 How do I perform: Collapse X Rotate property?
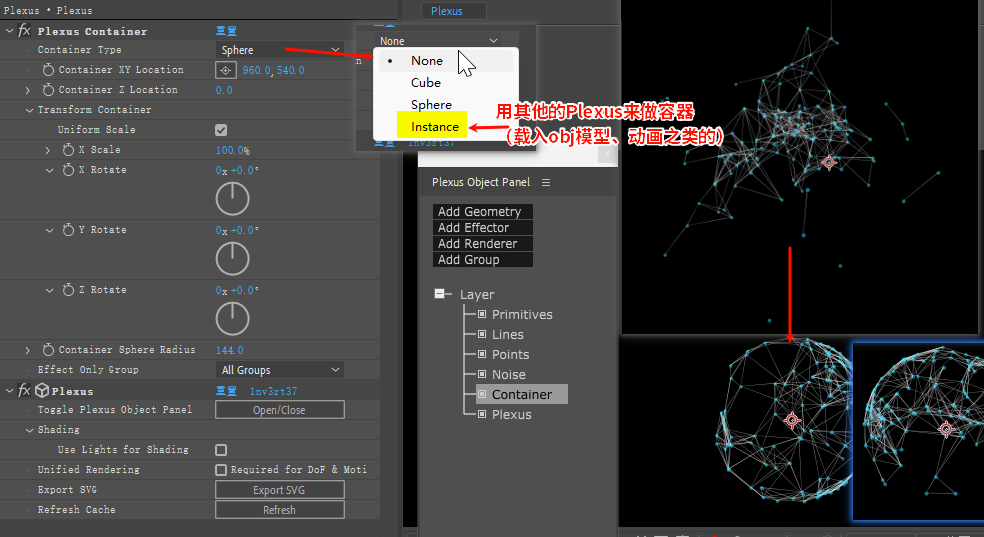[50, 170]
